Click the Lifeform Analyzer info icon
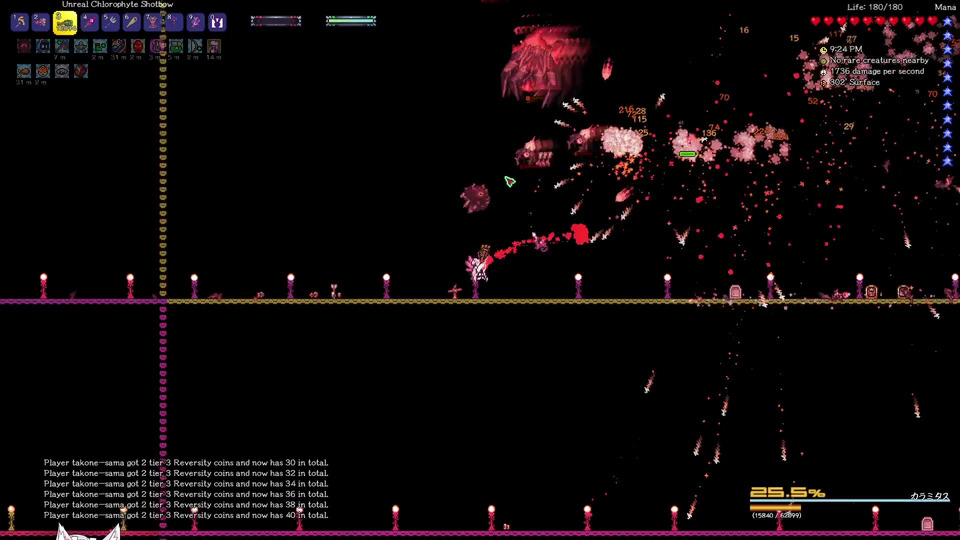960x540 pixels. 823,61
